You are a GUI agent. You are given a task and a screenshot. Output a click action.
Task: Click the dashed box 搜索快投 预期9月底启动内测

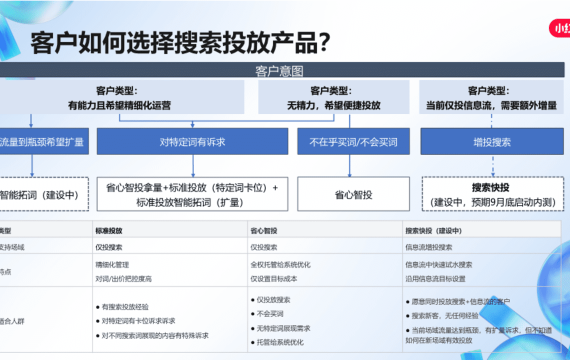(493, 194)
